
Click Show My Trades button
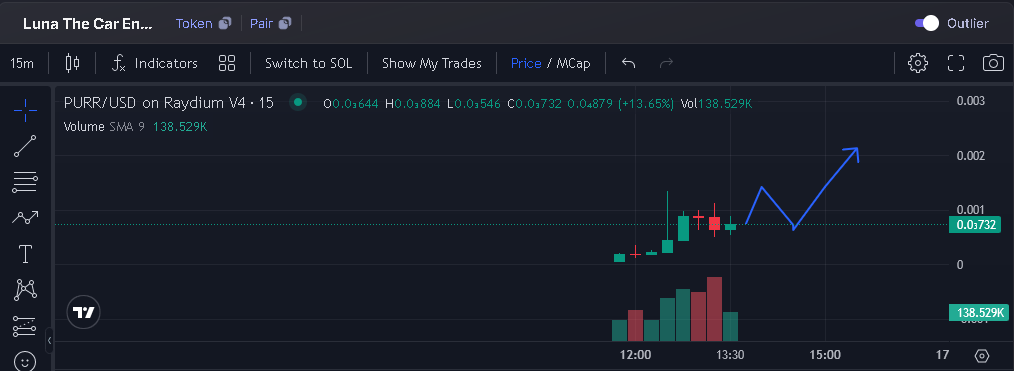click(431, 63)
